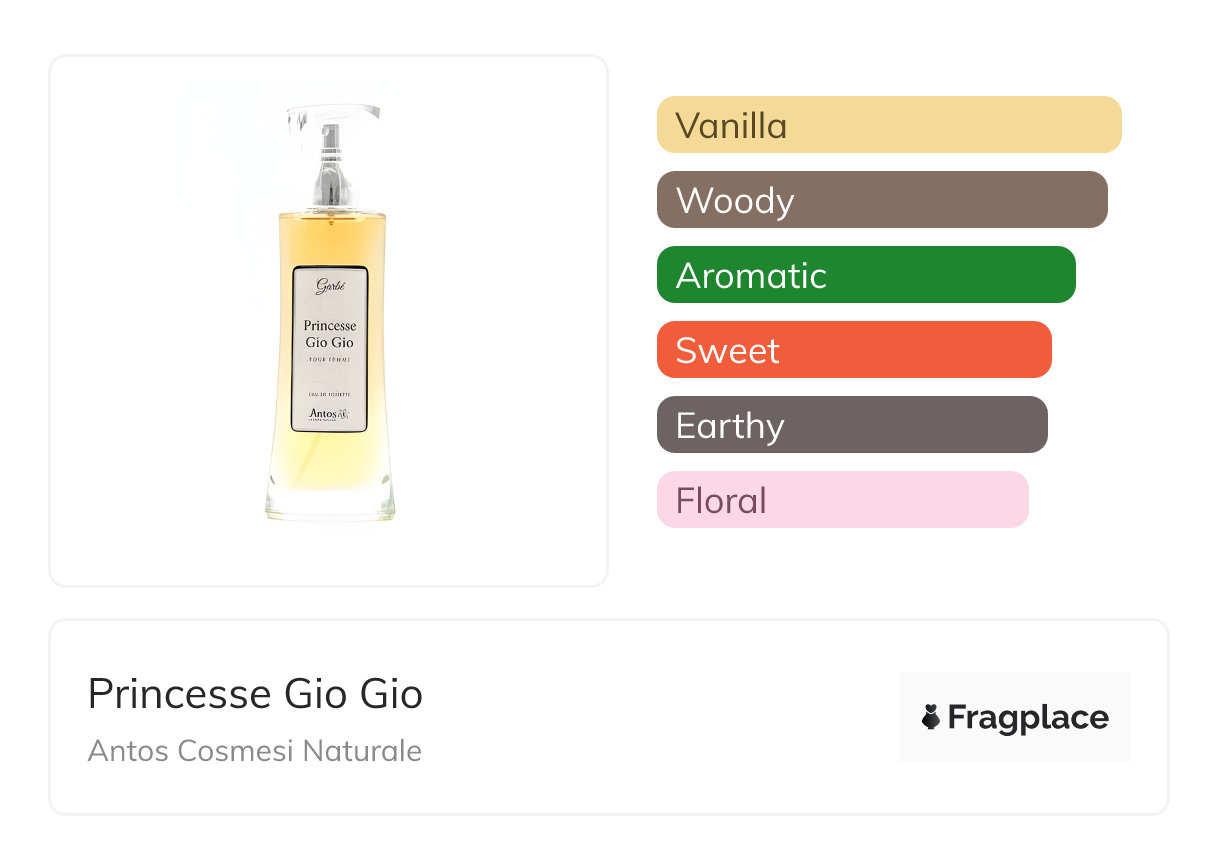Click the Garbé script on the label
Image resolution: width=1218 pixels, height=864 pixels.
[329, 287]
